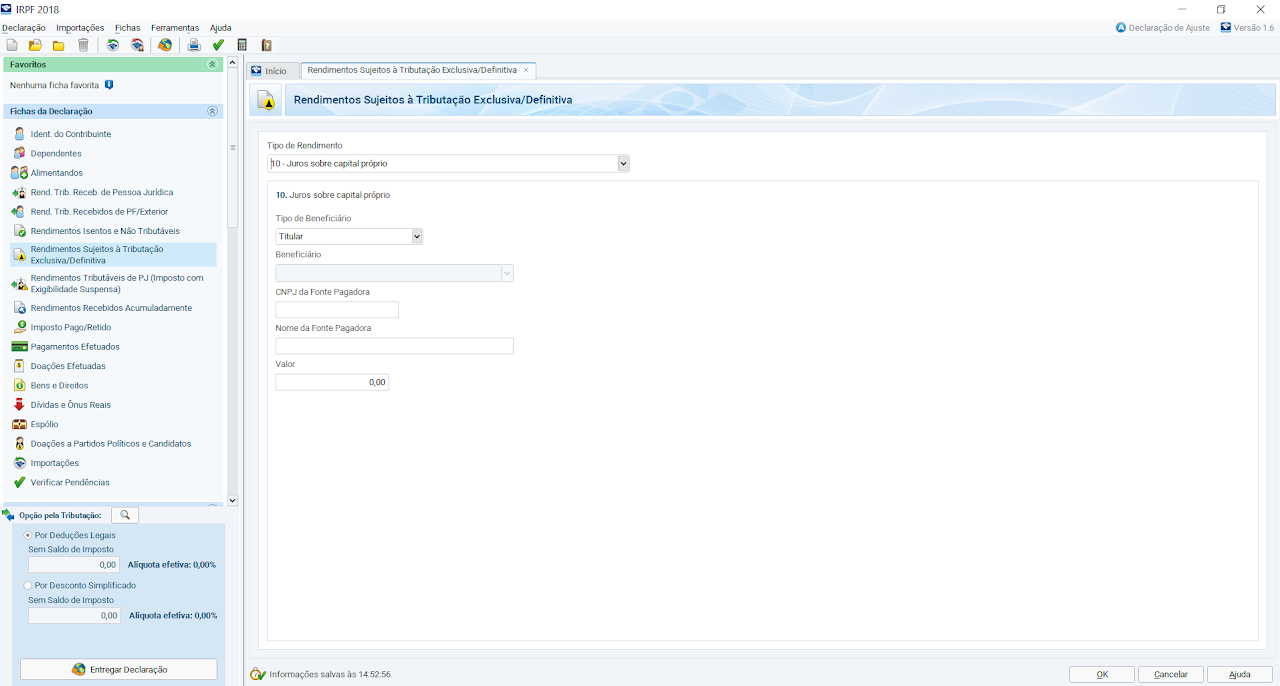Click the trash can delete icon
This screenshot has height=686, width=1280.
83,45
